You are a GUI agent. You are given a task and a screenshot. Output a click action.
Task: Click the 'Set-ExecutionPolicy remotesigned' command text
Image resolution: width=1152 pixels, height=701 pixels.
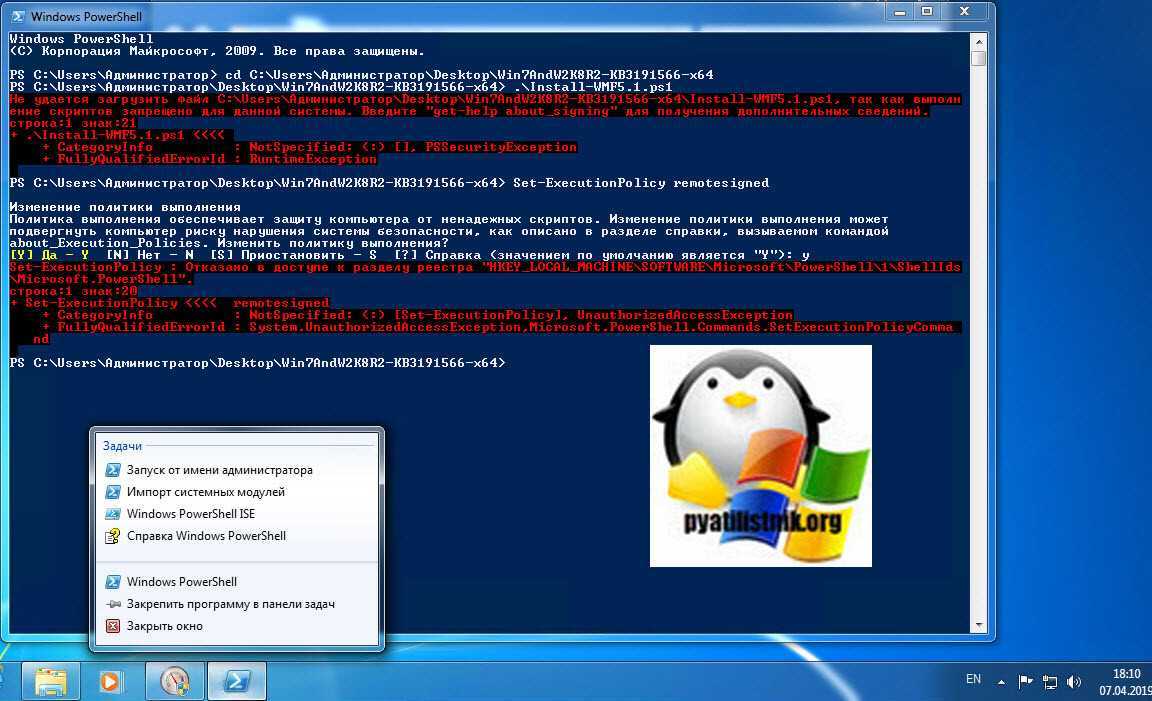point(641,183)
